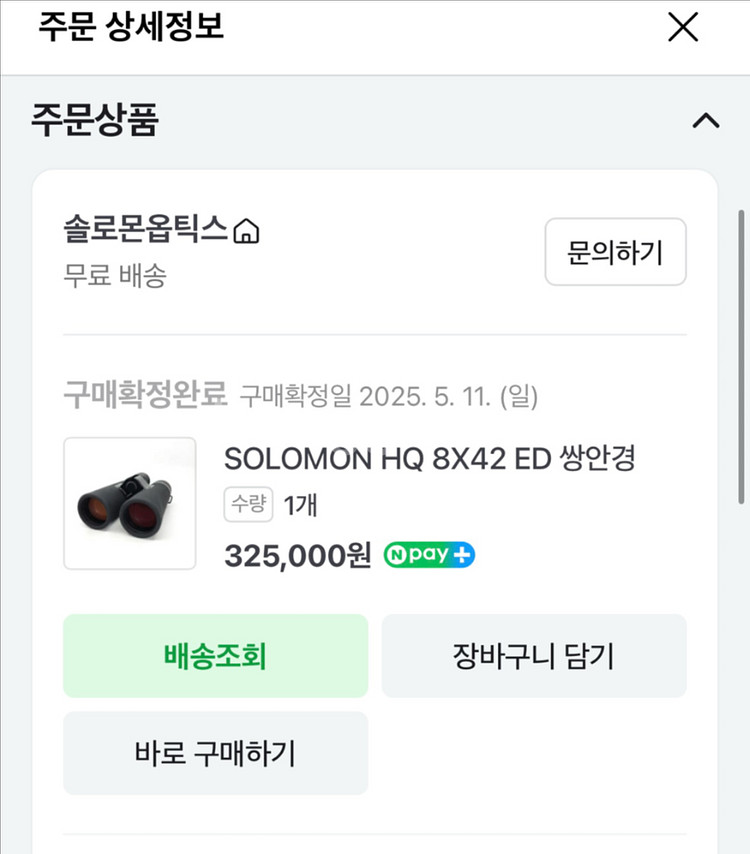Image resolution: width=750 pixels, height=854 pixels.
Task: Track delivery with 배송조회
Action: tap(215, 656)
